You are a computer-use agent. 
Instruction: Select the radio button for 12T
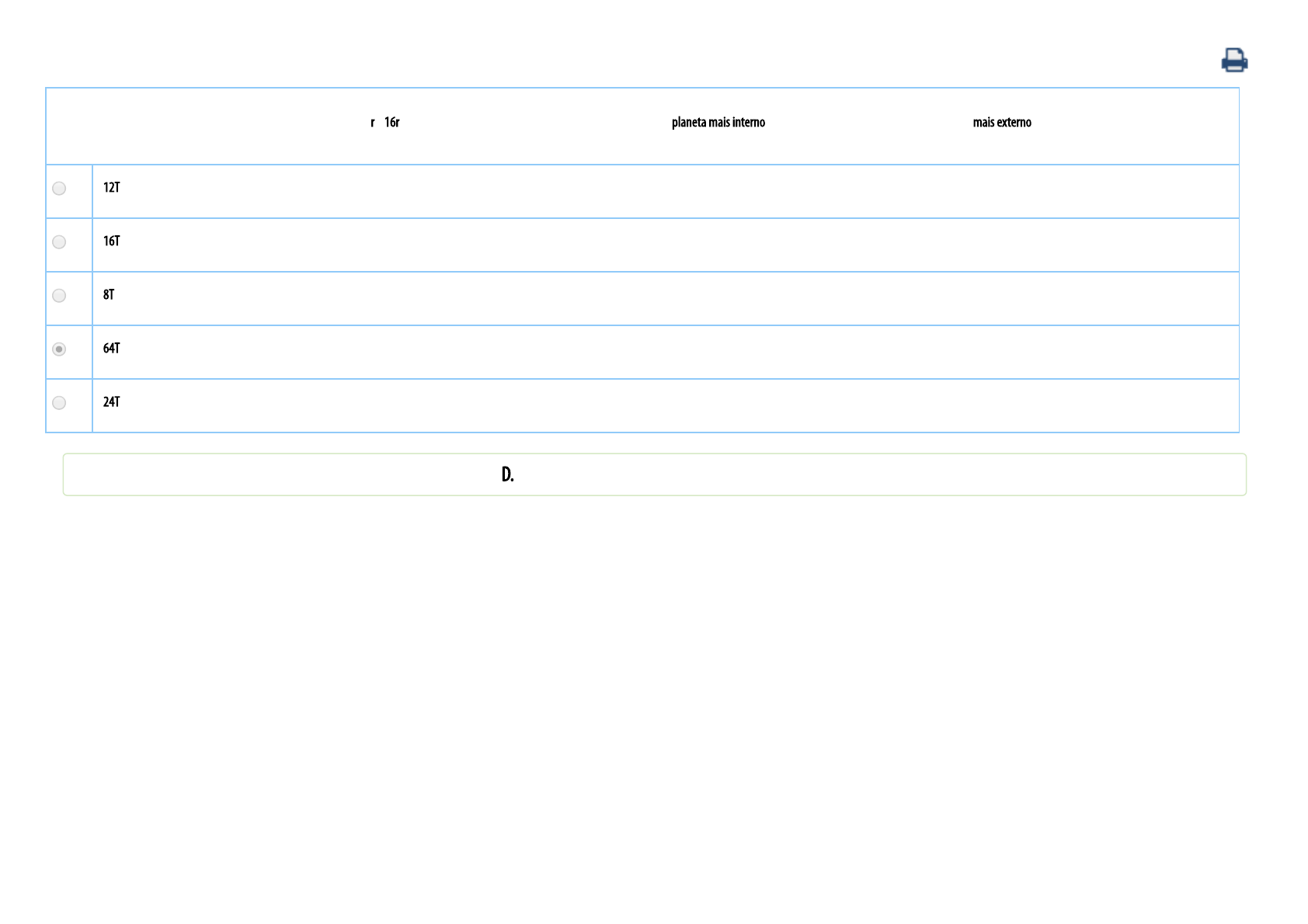click(59, 189)
